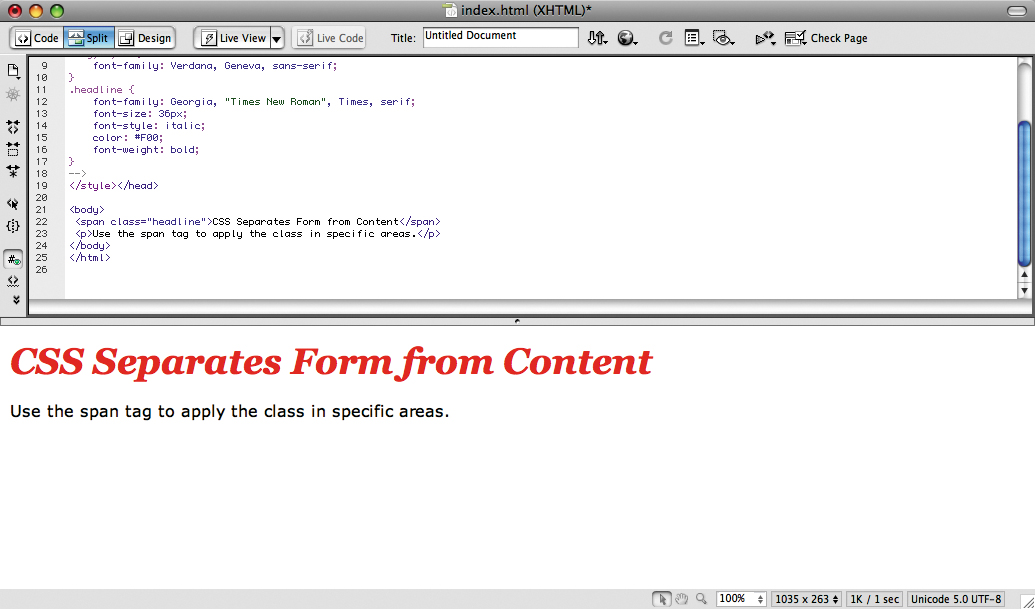Viewport: 1035px width, 609px height.
Task: Click the Check Page button
Action: coord(827,38)
